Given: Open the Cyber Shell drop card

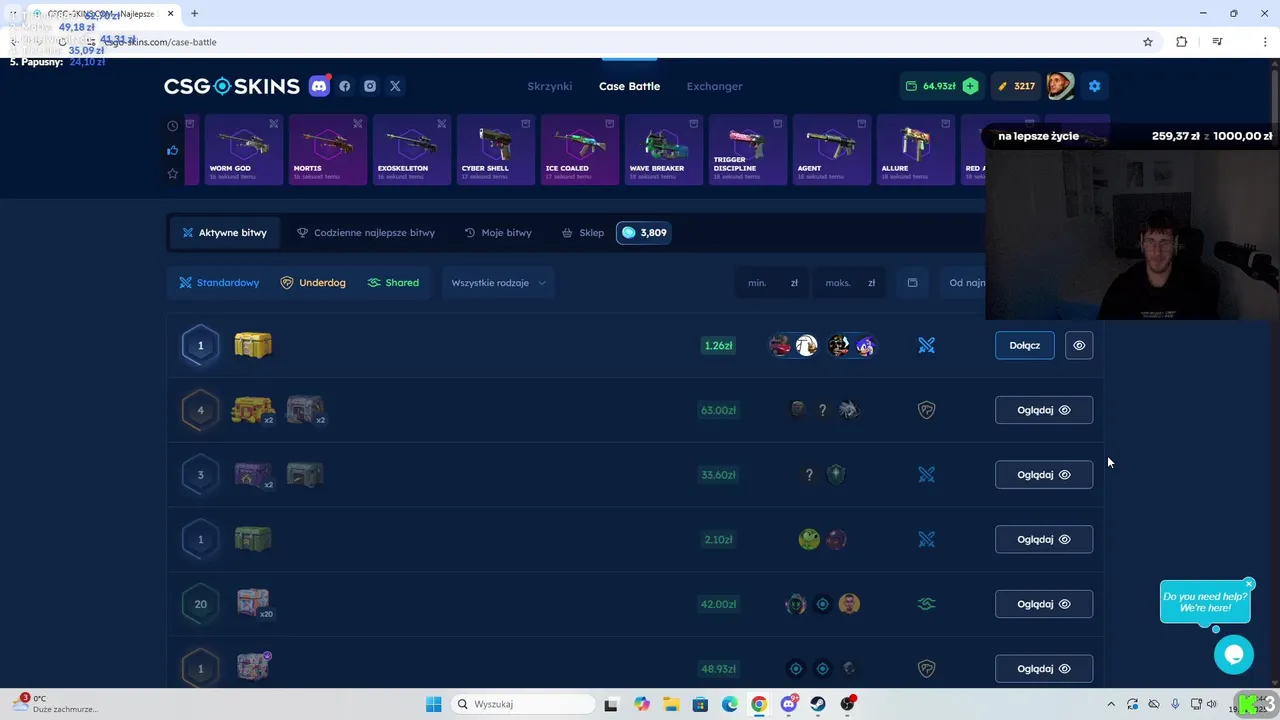Looking at the screenshot, I should (x=496, y=150).
